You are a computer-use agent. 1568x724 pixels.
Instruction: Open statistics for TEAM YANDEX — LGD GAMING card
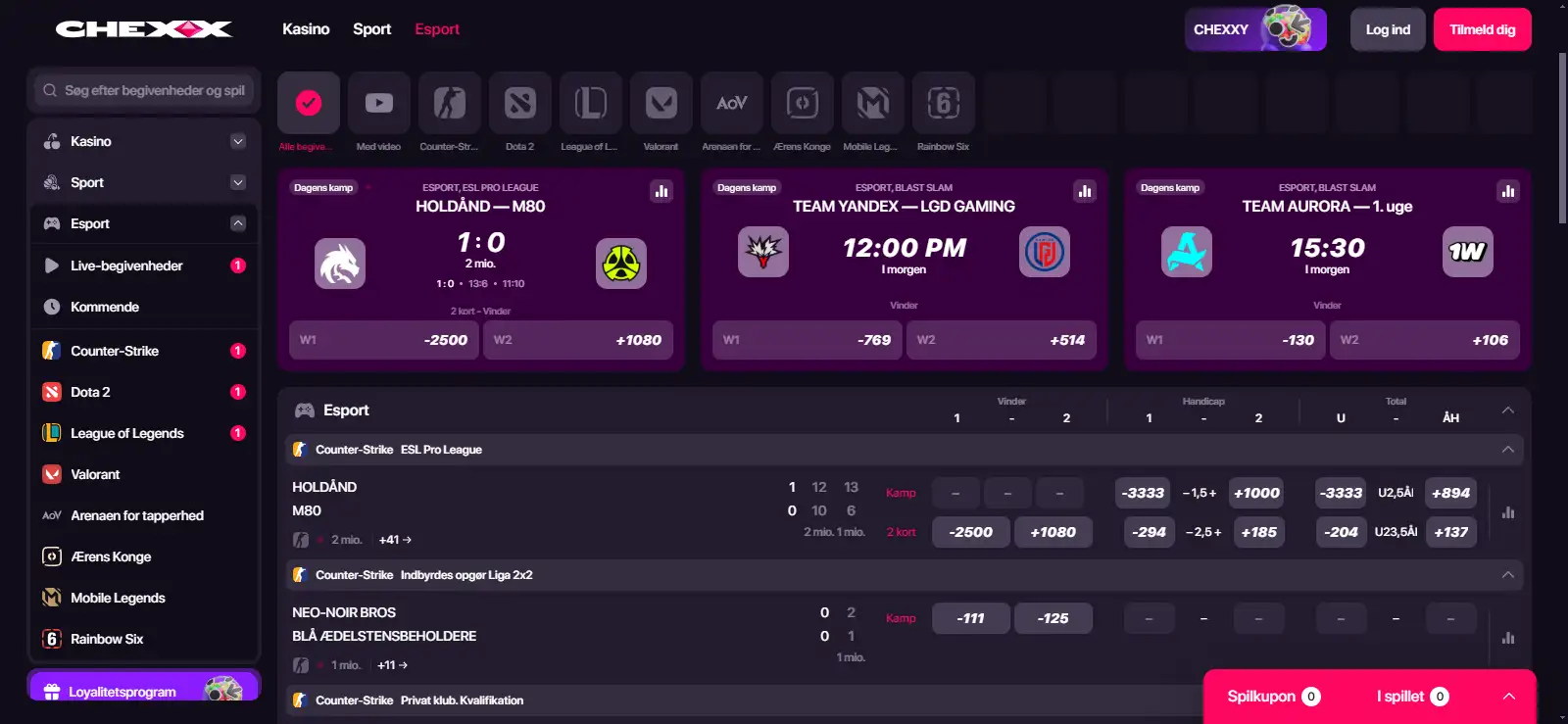tap(1085, 191)
